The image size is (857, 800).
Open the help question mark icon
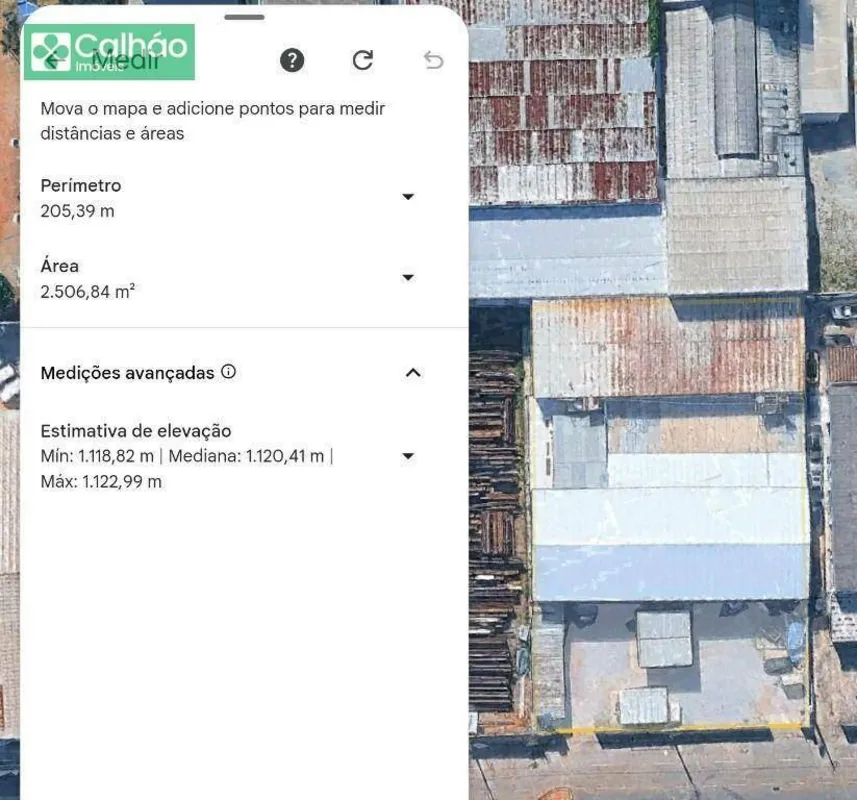[x=292, y=60]
